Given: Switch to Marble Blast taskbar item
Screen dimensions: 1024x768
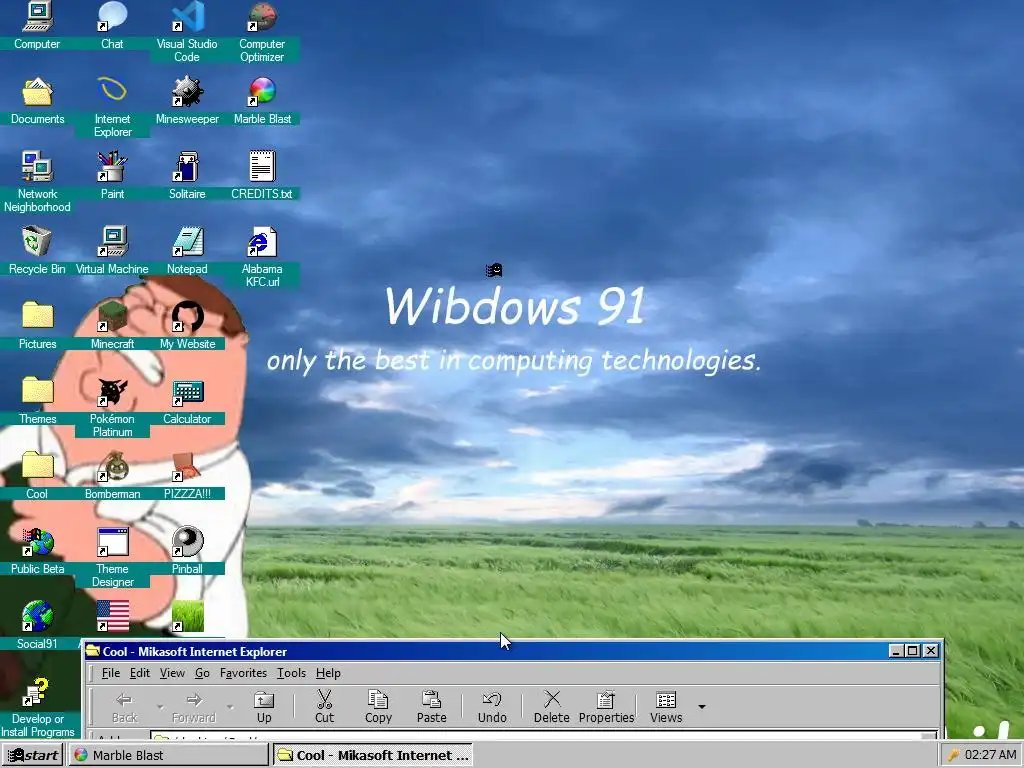Looking at the screenshot, I should coord(168,755).
